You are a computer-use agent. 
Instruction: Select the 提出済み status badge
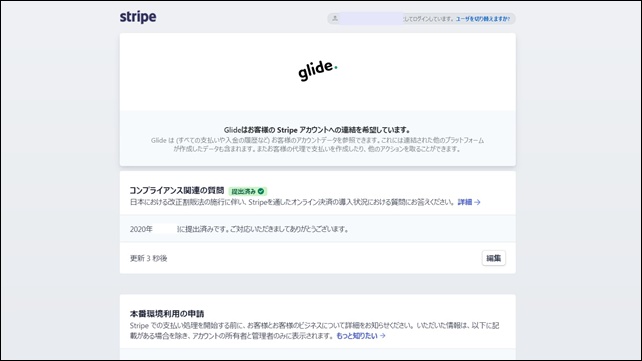[248, 191]
